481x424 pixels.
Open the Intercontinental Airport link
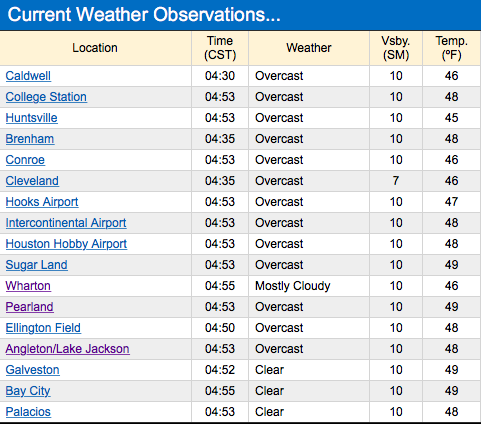pyautogui.click(x=66, y=223)
